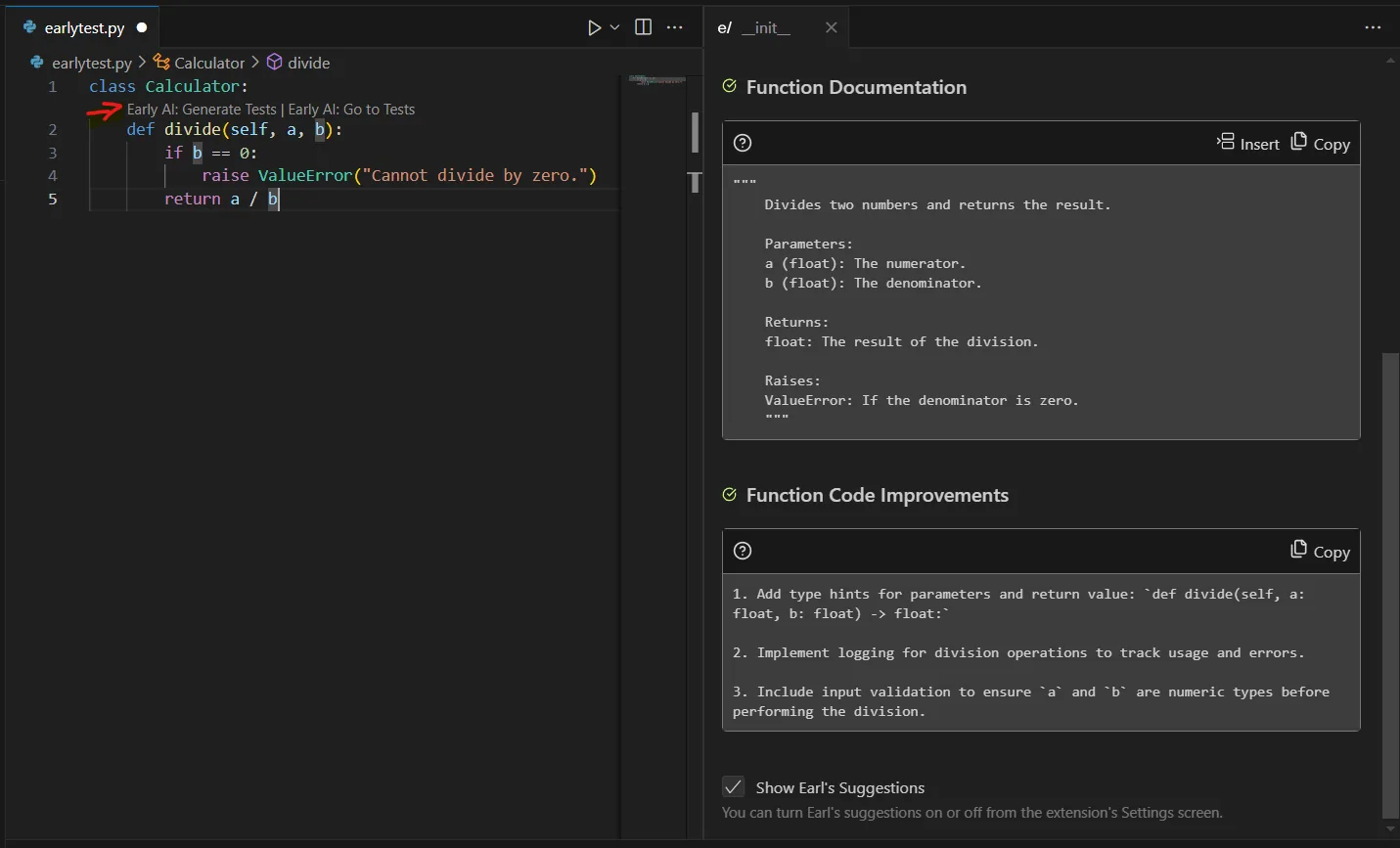Screen dimensions: 1400x848
Task: Close the __init__ tab
Action: [831, 27]
